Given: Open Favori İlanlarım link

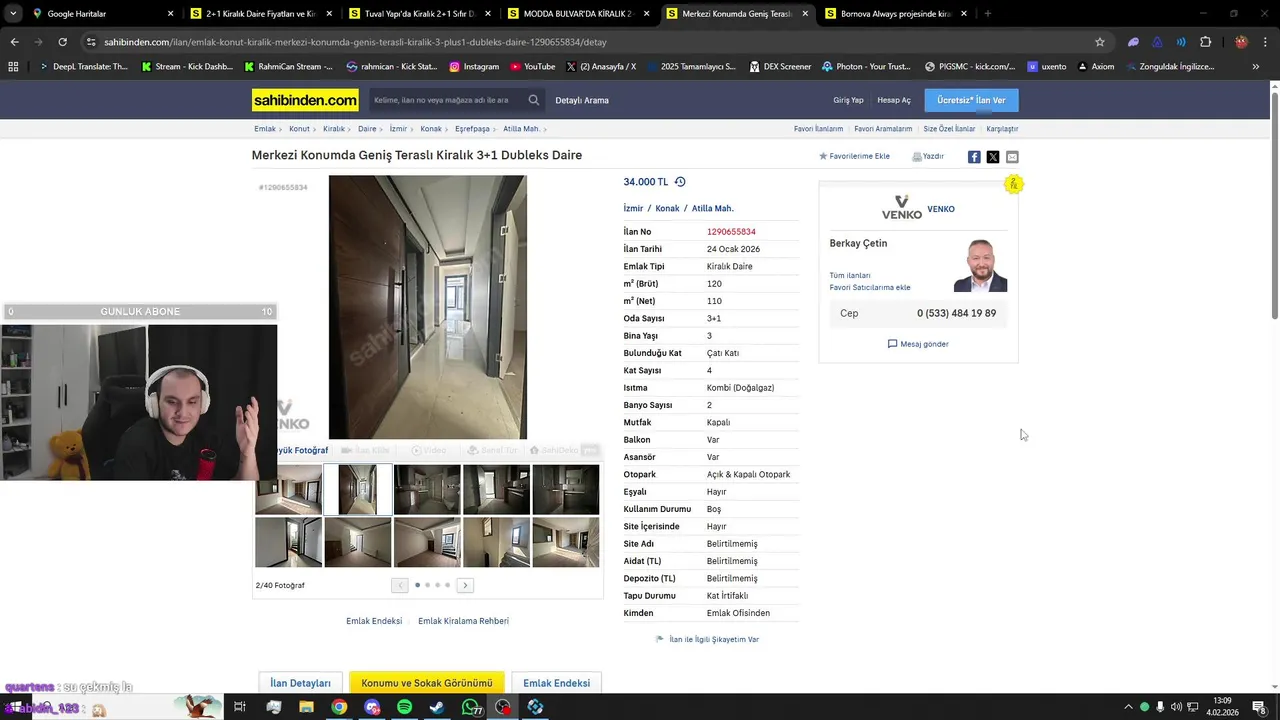Looking at the screenshot, I should [x=818, y=129].
